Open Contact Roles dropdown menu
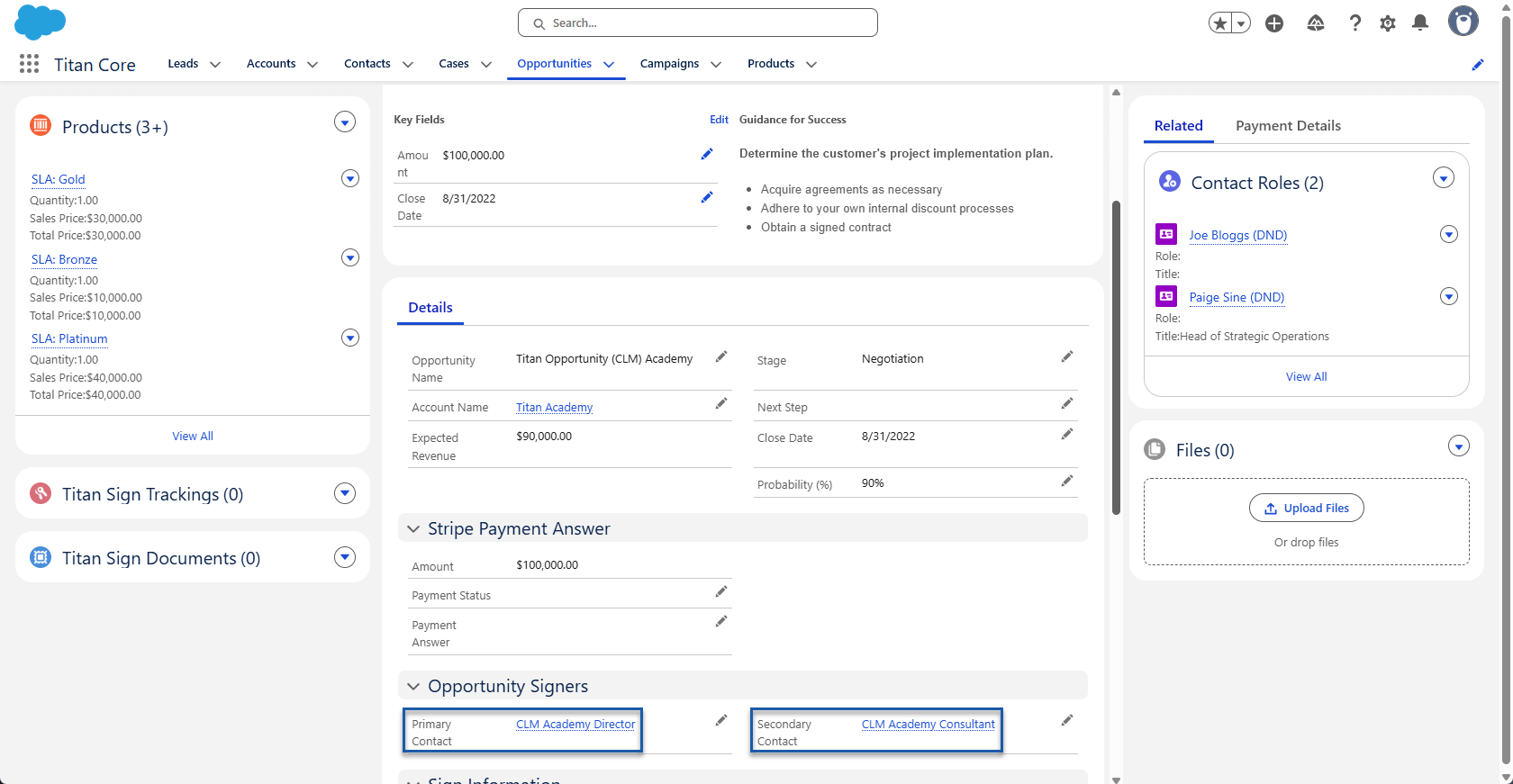The image size is (1513, 784). coord(1443,178)
